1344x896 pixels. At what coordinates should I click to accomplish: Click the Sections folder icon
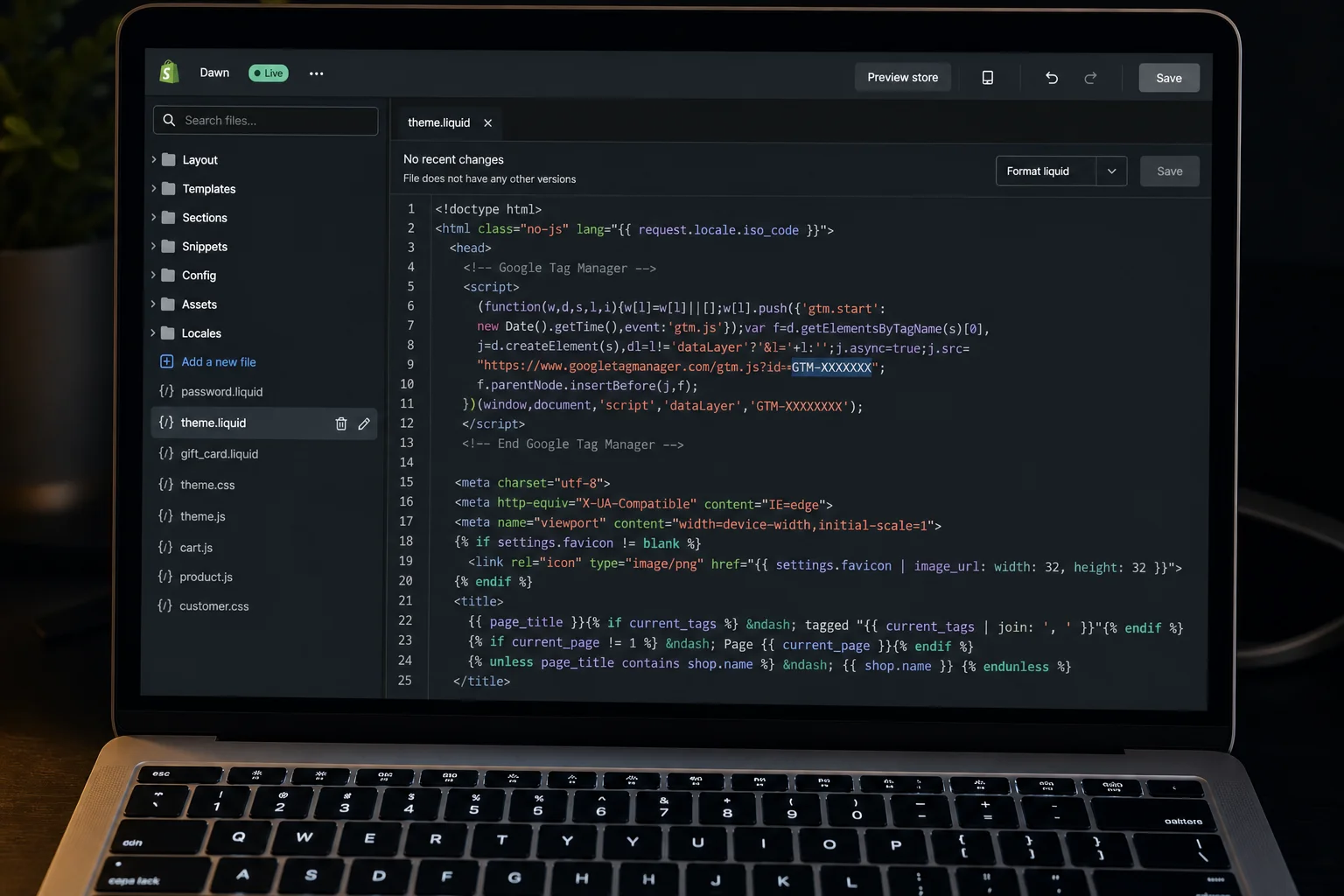point(169,217)
